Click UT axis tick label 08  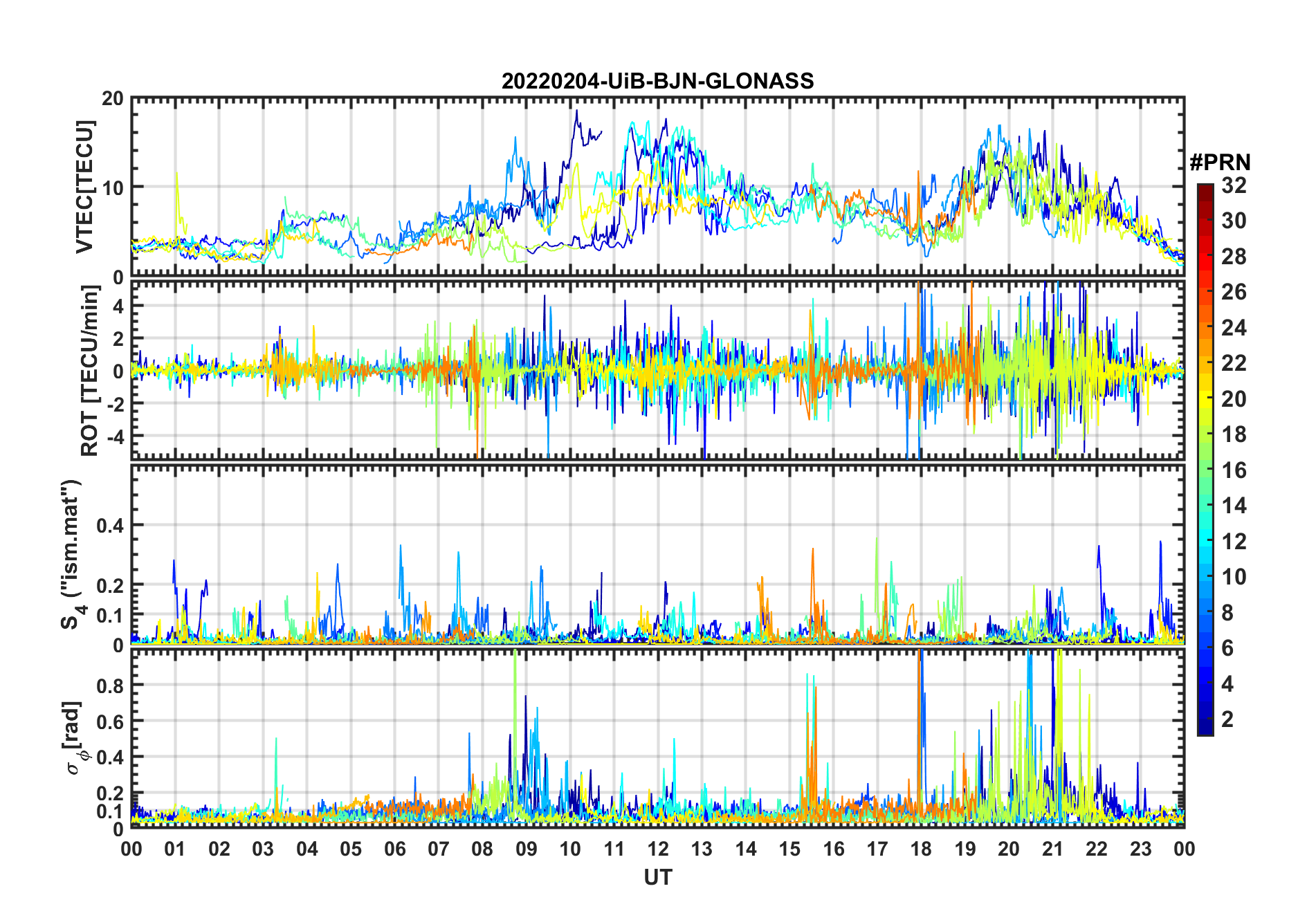(482, 849)
